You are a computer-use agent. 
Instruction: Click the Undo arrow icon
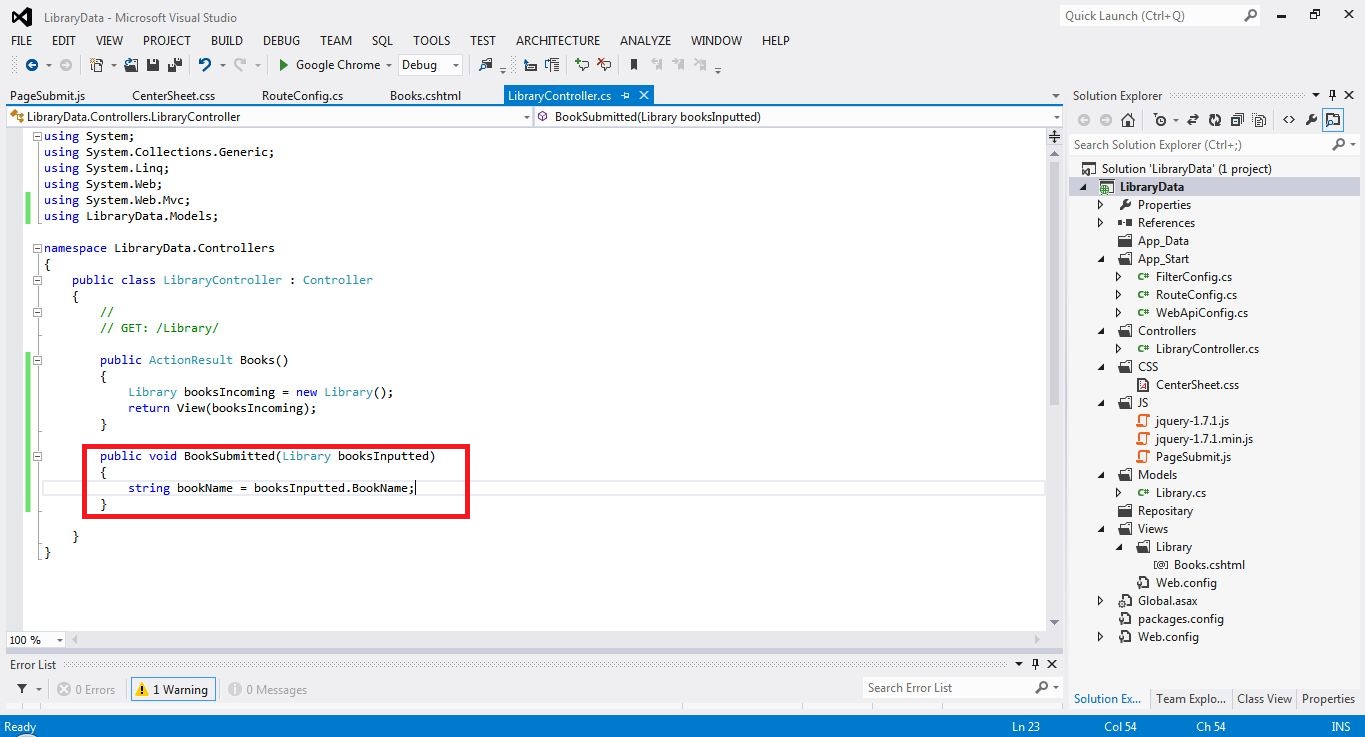coord(205,65)
